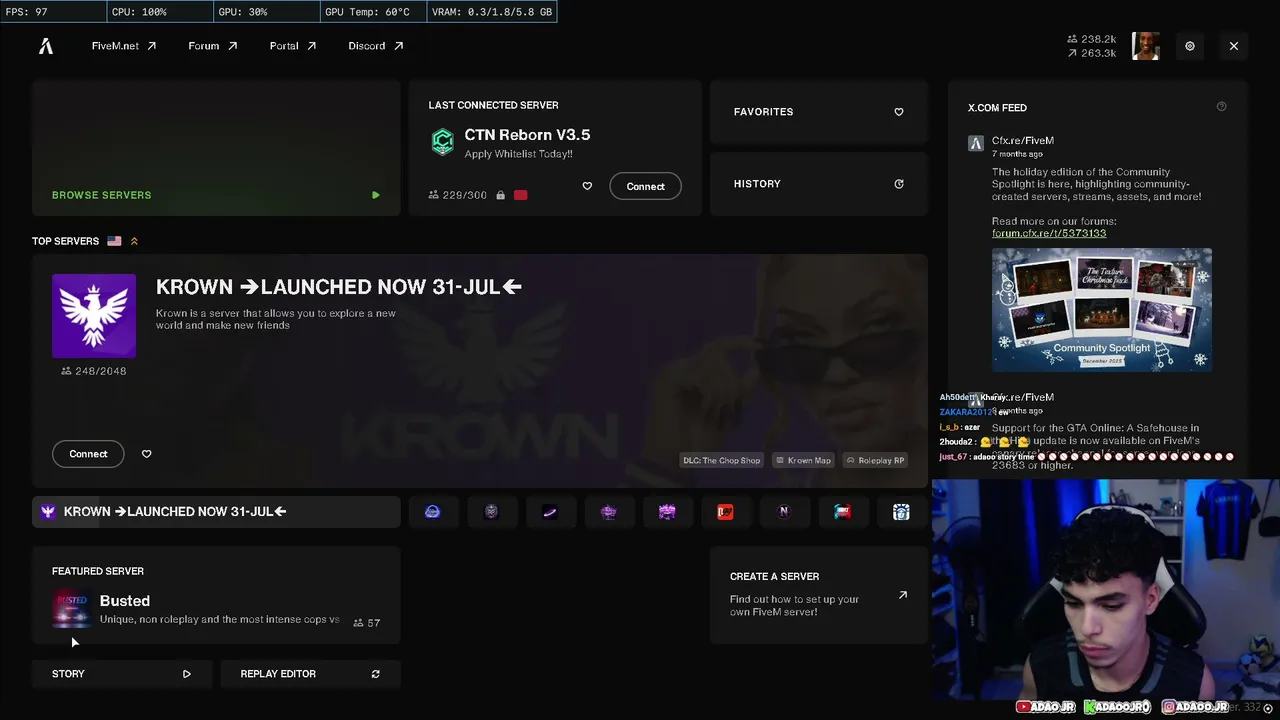Viewport: 1280px width, 720px height.
Task: Click the CTN Reborn server logo
Action: [442, 142]
